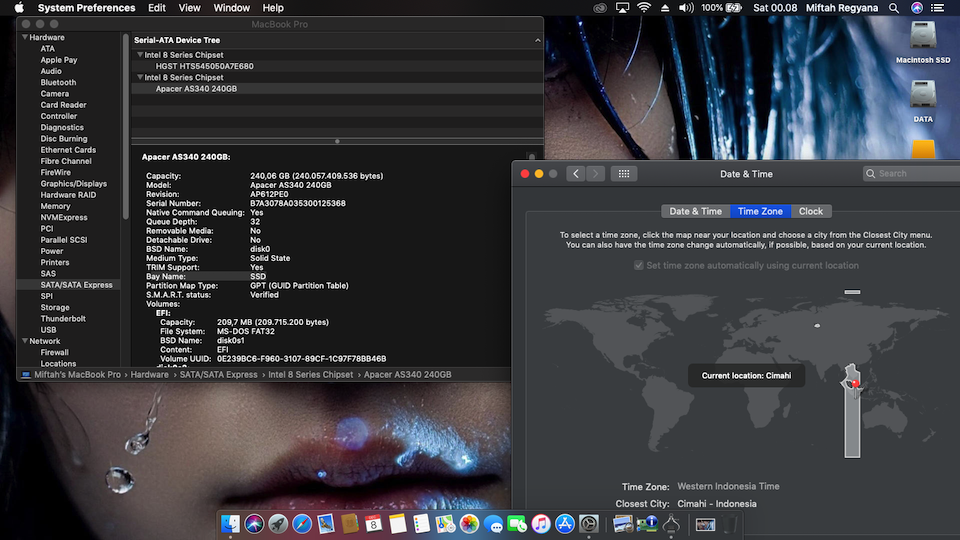The width and height of the screenshot is (960, 540).
Task: Open the App Store dock icon
Action: (565, 523)
